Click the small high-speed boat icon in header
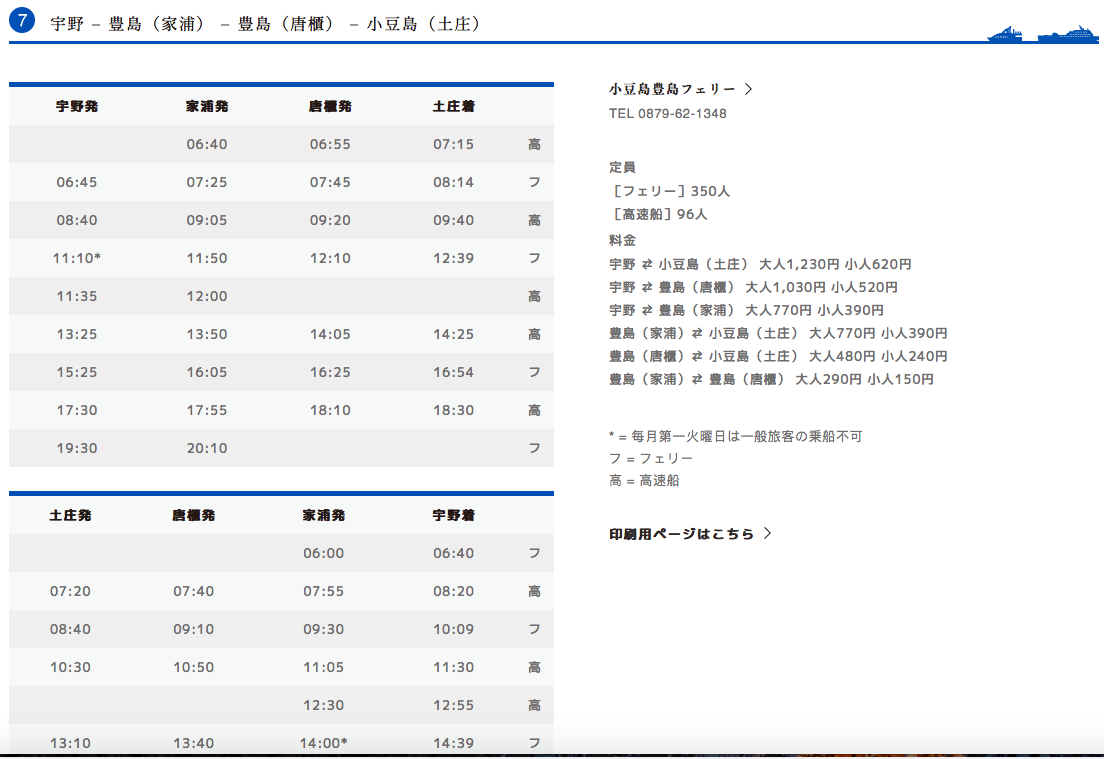This screenshot has height=759, width=1104. (1005, 34)
